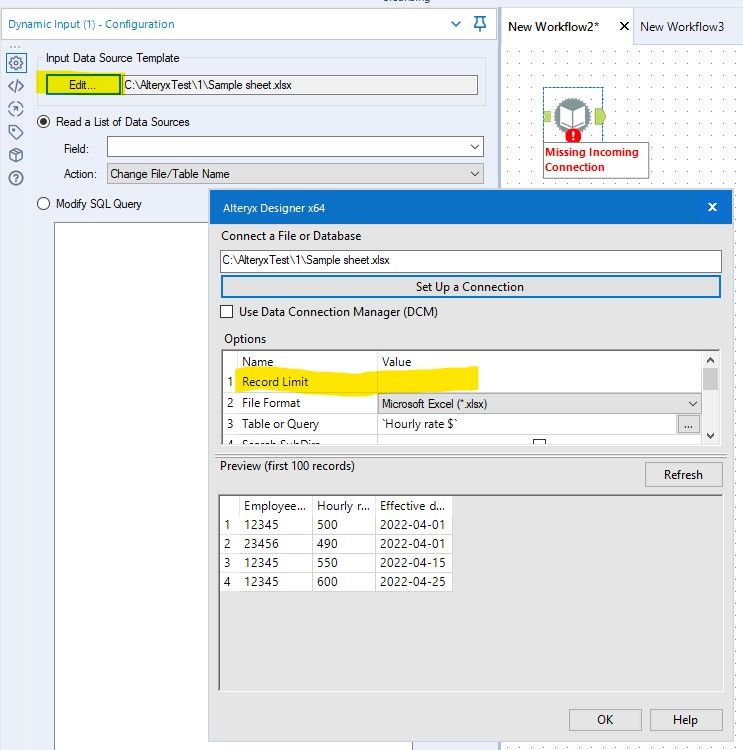Click the red error badge on tool
Screen dimensions: 743x750
[x=573, y=136]
